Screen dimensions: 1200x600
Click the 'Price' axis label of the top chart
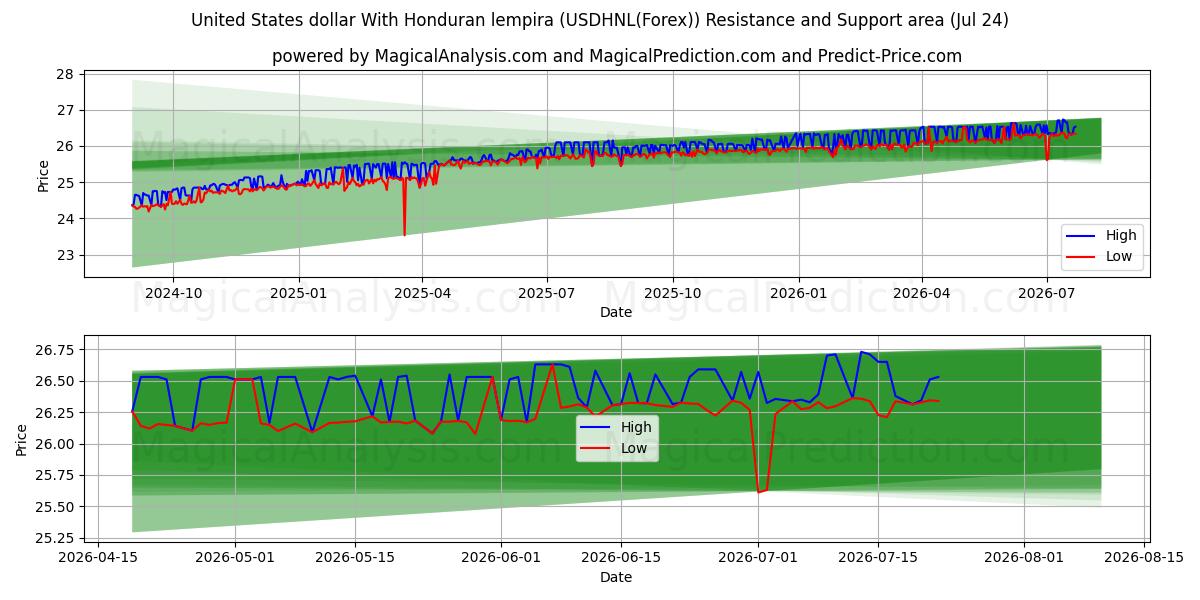(x=43, y=173)
